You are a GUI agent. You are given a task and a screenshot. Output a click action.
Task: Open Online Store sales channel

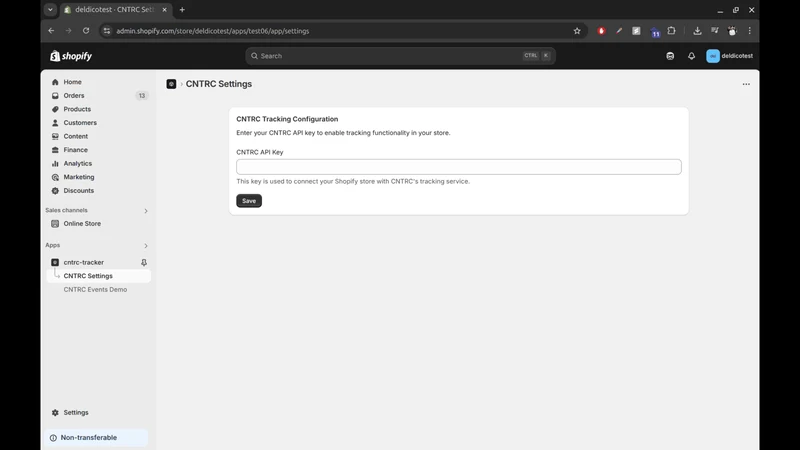[x=82, y=223]
